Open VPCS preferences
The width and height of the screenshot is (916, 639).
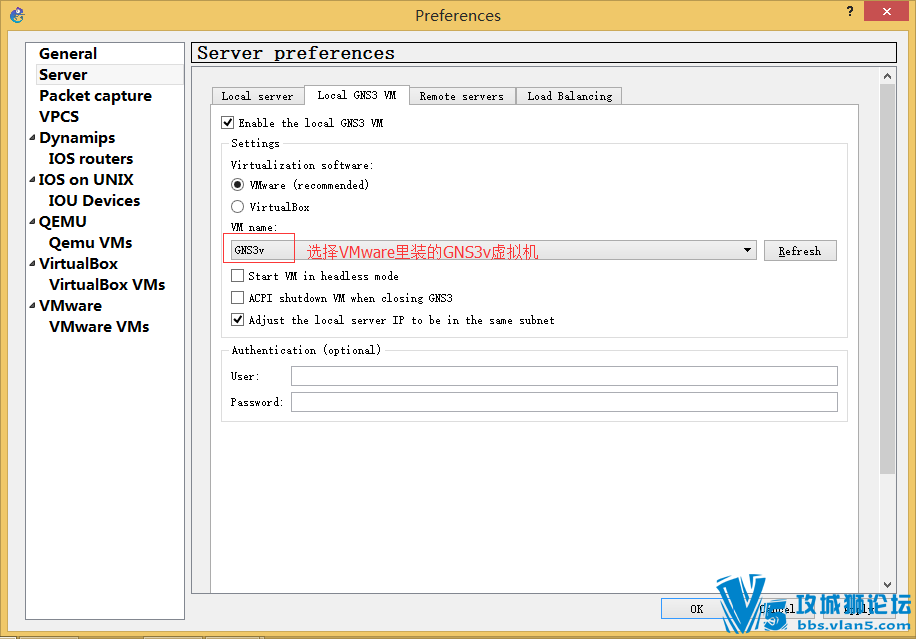pos(59,117)
